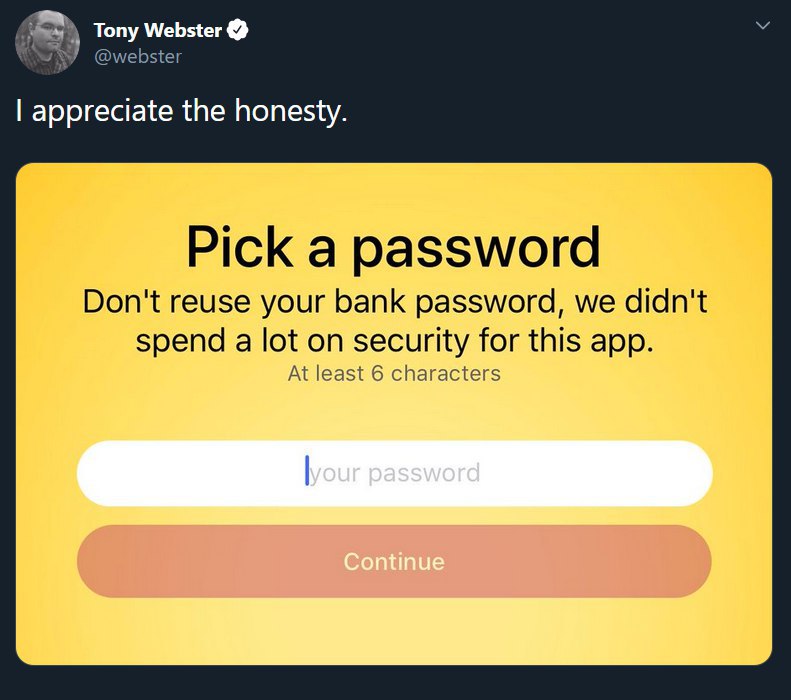The width and height of the screenshot is (791, 700).
Task: Place the cursor at the blue text caret
Action: tap(307, 471)
